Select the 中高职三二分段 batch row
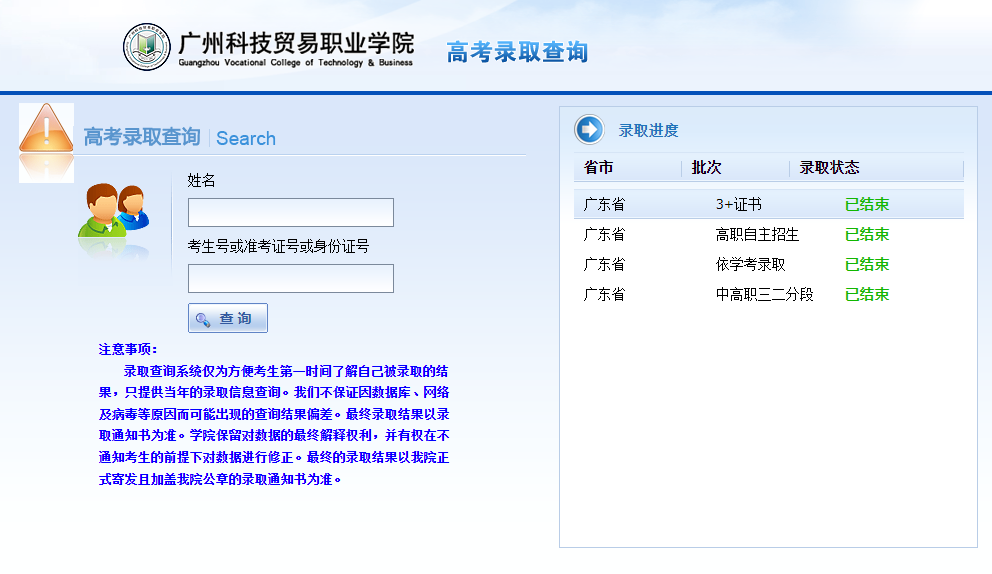 [769, 294]
